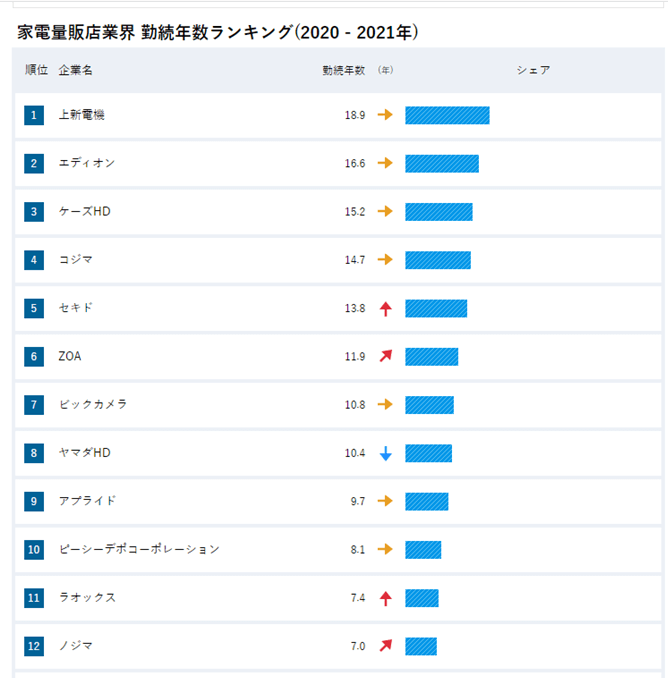Click the ピーシーデポコーポレーション company name
Viewport: 668px width, 678px height.
coord(139,550)
